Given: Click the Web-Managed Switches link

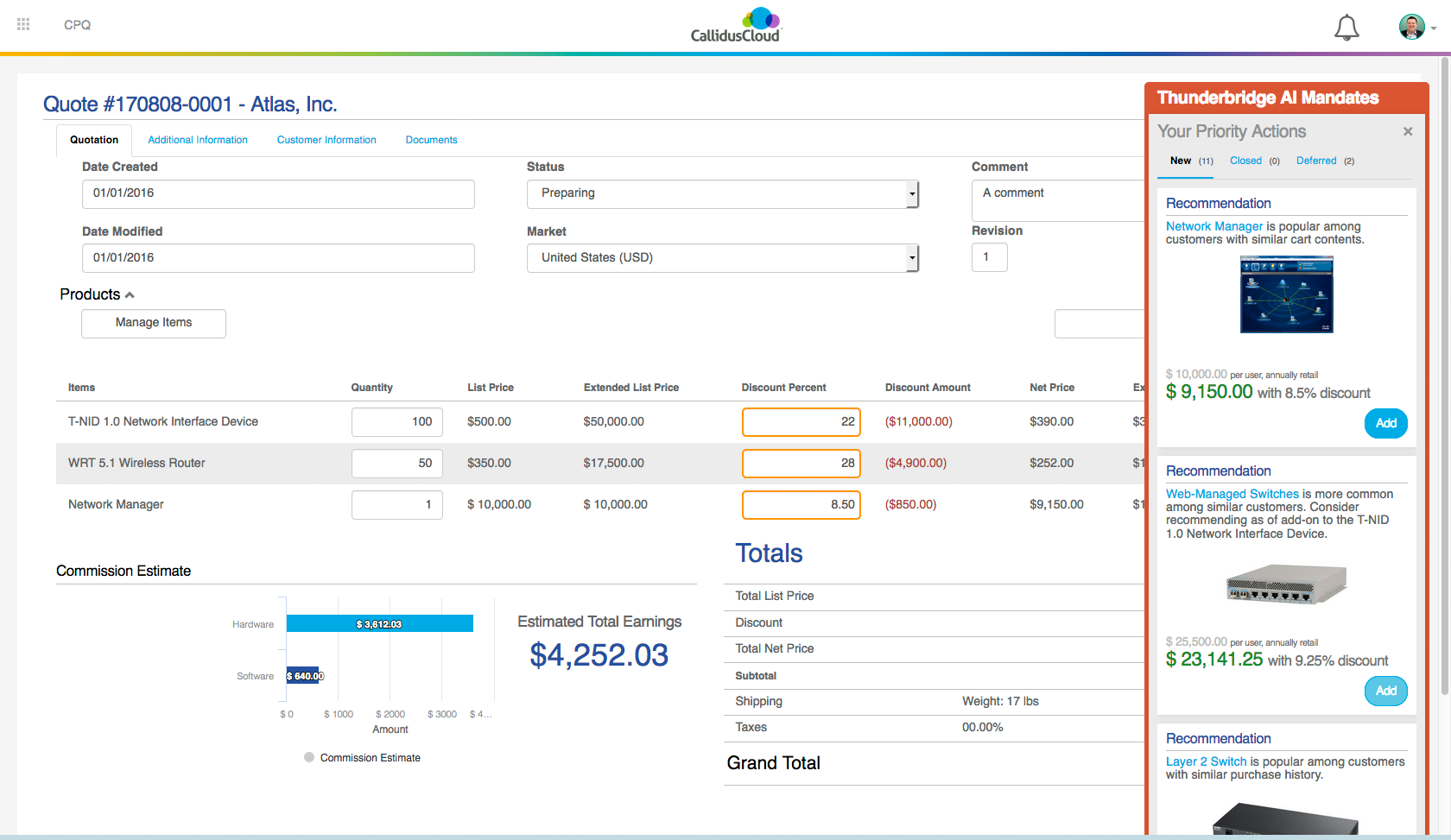Looking at the screenshot, I should (1232, 494).
